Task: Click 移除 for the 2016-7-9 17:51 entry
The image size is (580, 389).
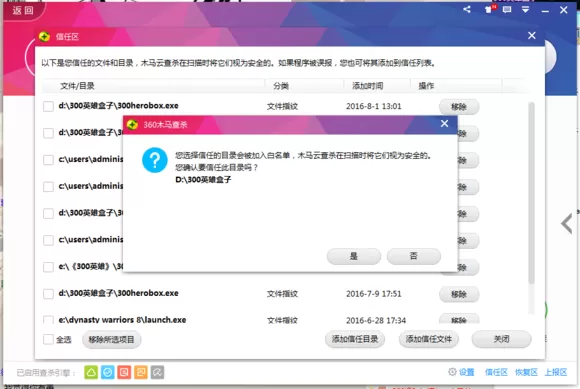Action: click(x=459, y=294)
